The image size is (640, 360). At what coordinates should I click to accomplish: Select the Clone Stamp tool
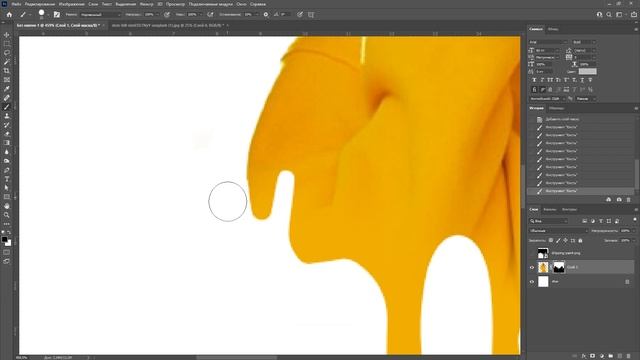click(x=7, y=116)
